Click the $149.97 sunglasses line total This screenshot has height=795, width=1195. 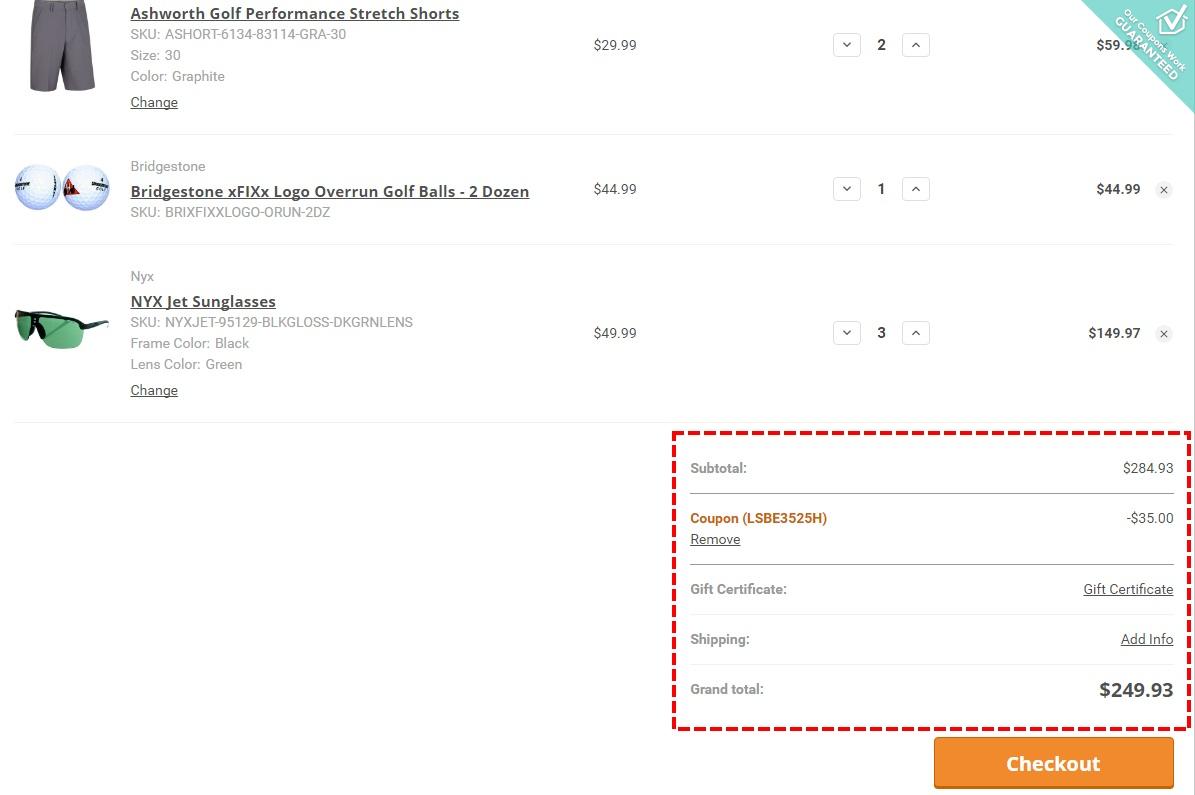(1114, 333)
